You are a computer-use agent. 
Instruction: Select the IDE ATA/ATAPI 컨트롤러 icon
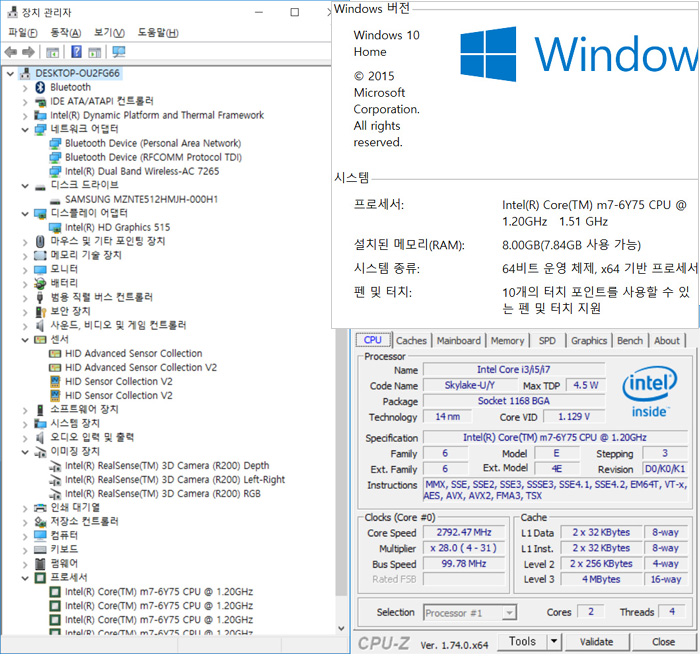coord(40,101)
